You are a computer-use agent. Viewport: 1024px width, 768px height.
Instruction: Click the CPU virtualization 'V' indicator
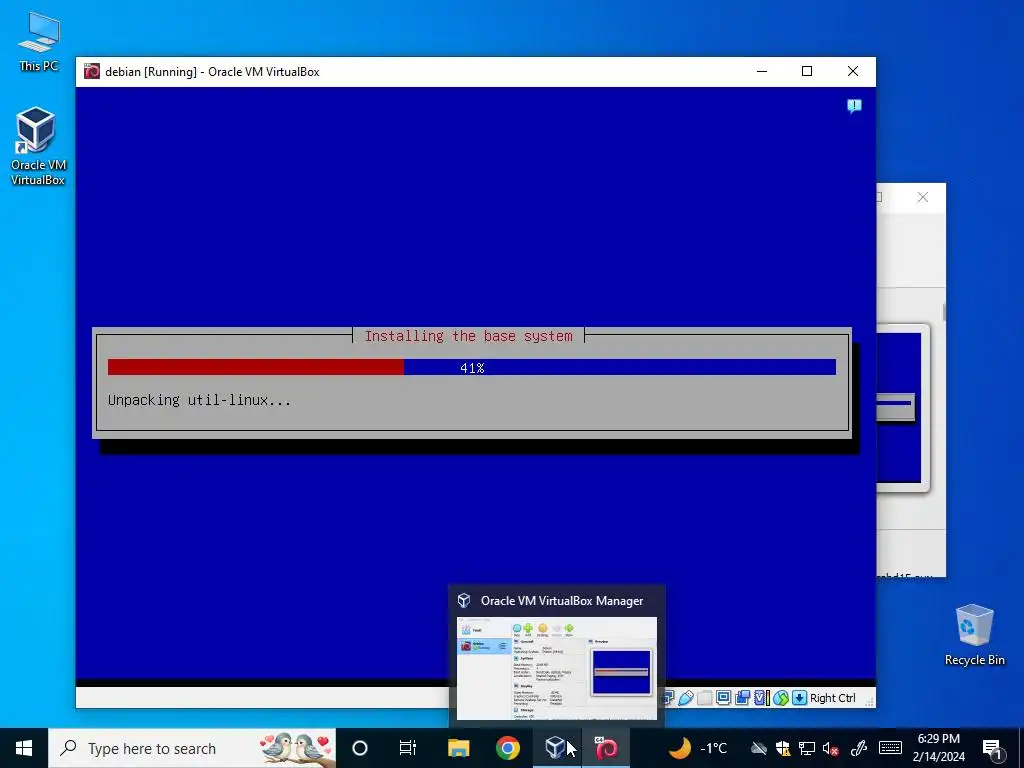pyautogui.click(x=761, y=698)
